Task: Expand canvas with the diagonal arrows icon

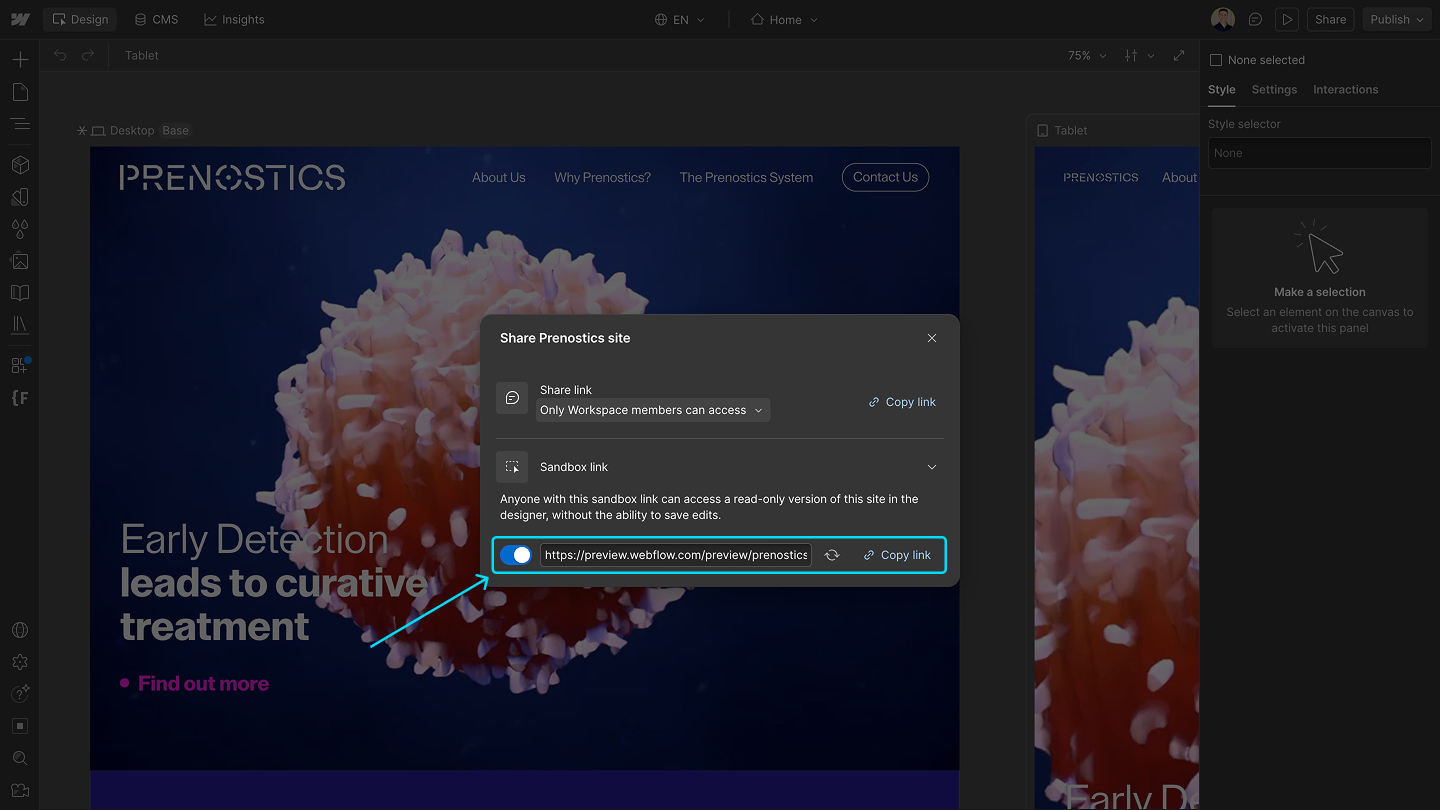Action: [1179, 55]
